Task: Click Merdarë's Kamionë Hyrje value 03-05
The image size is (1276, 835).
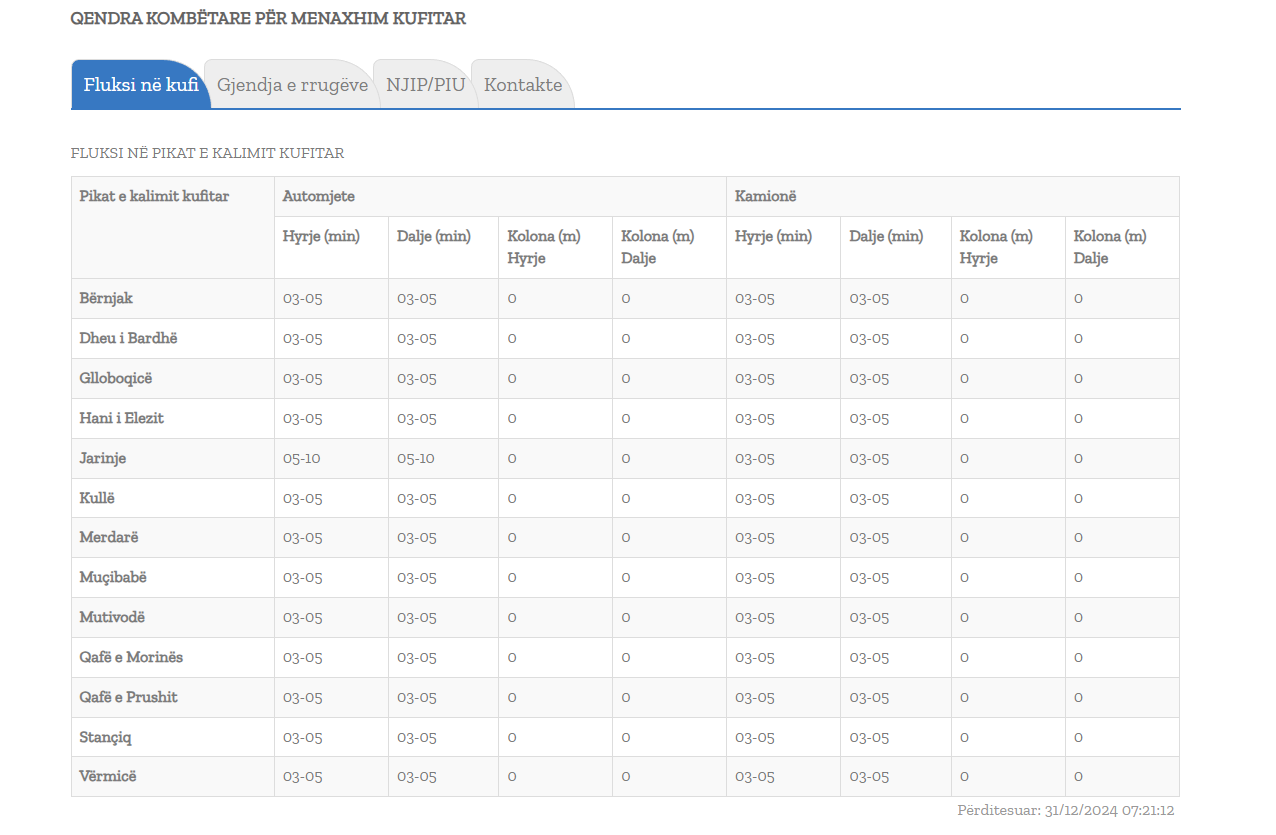Action: tap(755, 537)
